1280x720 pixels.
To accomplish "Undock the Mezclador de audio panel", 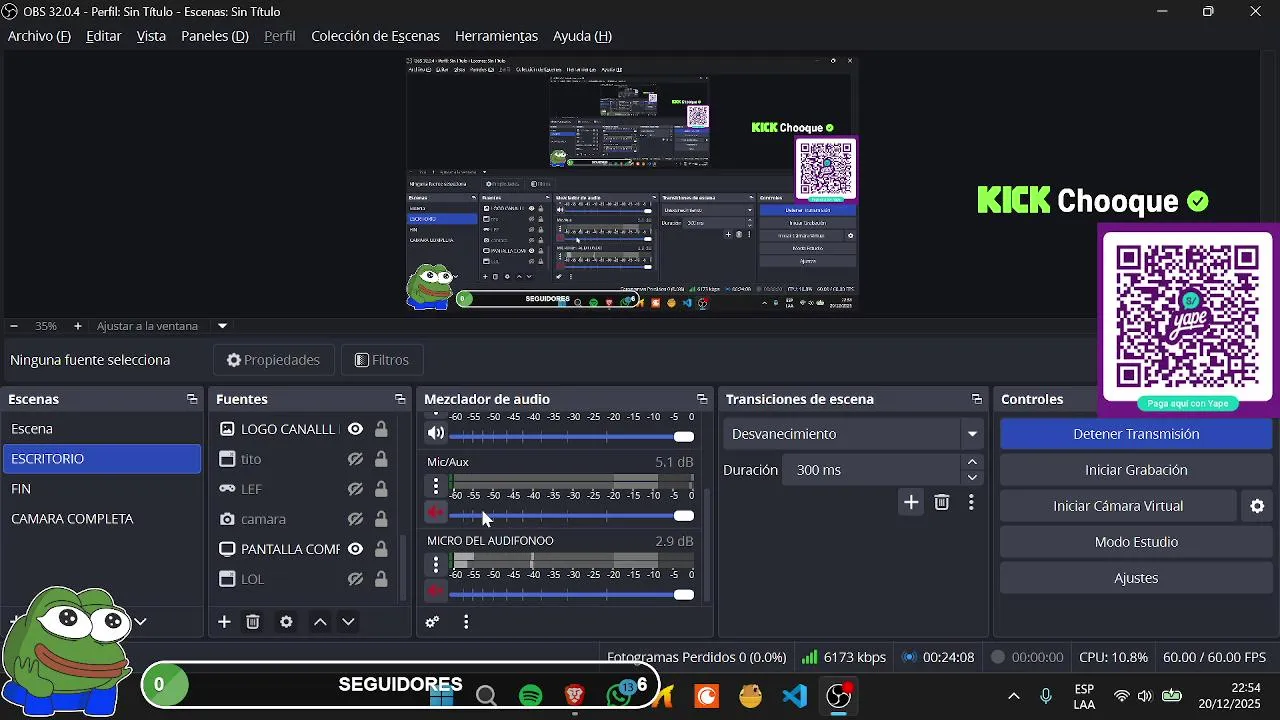I will pos(702,399).
